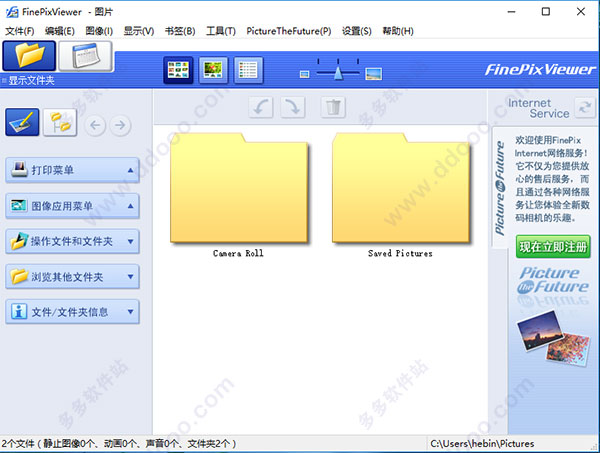
Task: Click the FinePixViewer logo in toolbar
Action: (540, 70)
